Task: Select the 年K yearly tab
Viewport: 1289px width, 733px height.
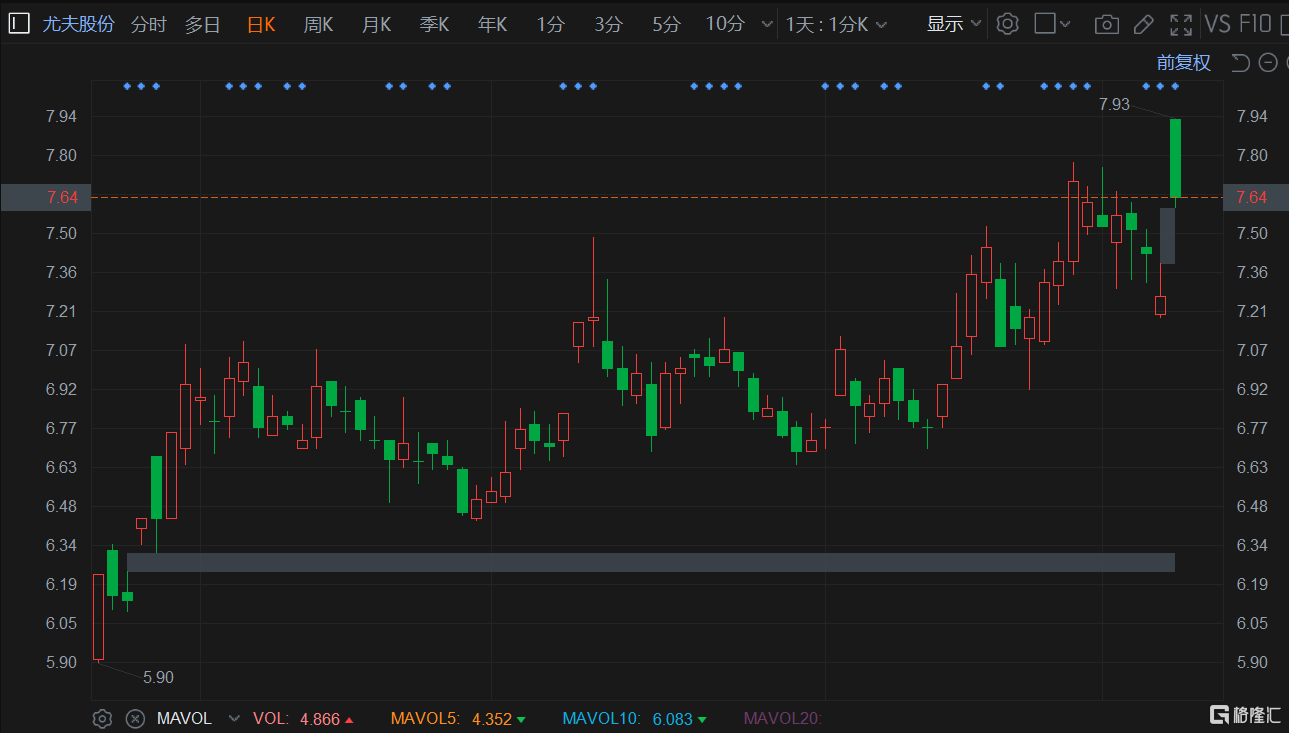Action: (x=492, y=25)
